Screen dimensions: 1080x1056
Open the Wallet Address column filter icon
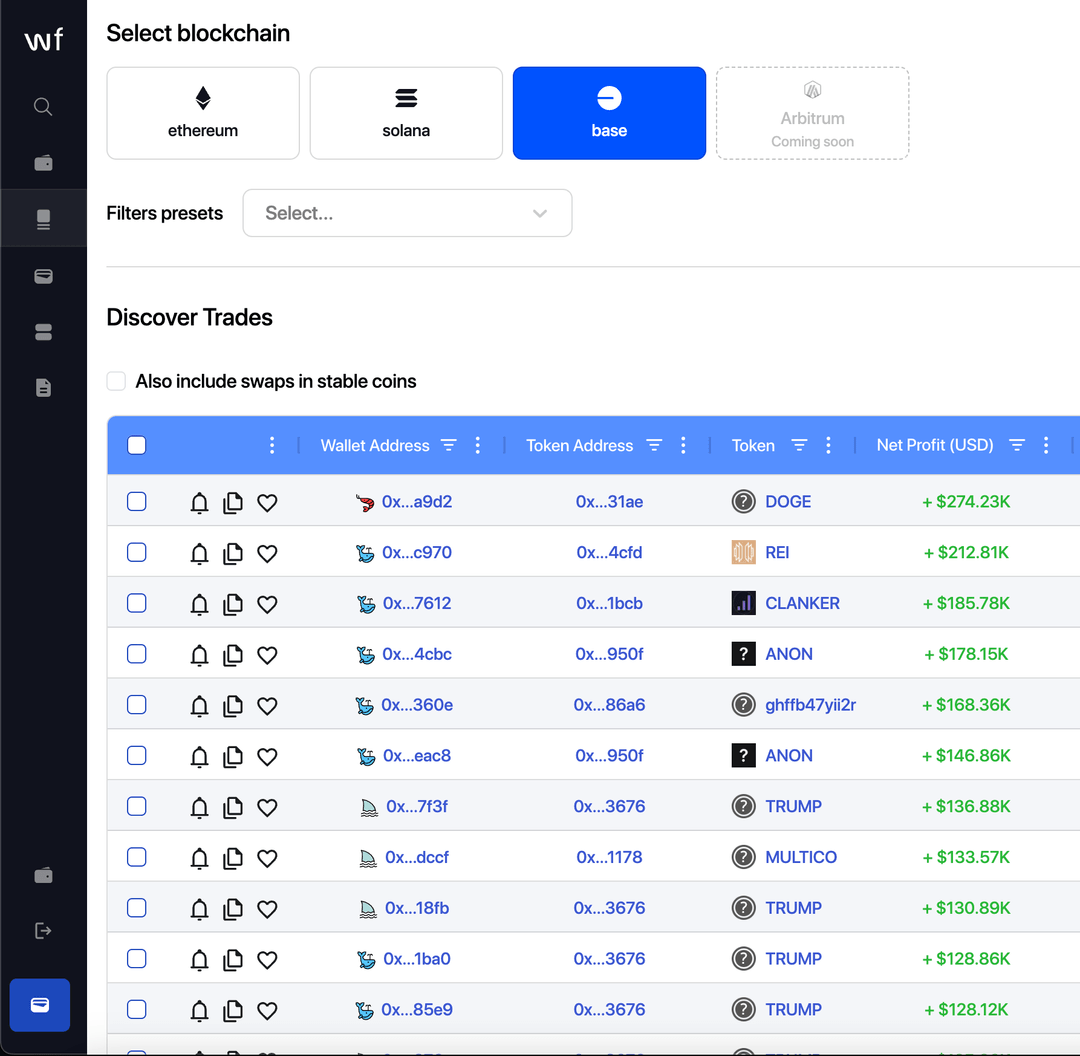[x=448, y=445]
